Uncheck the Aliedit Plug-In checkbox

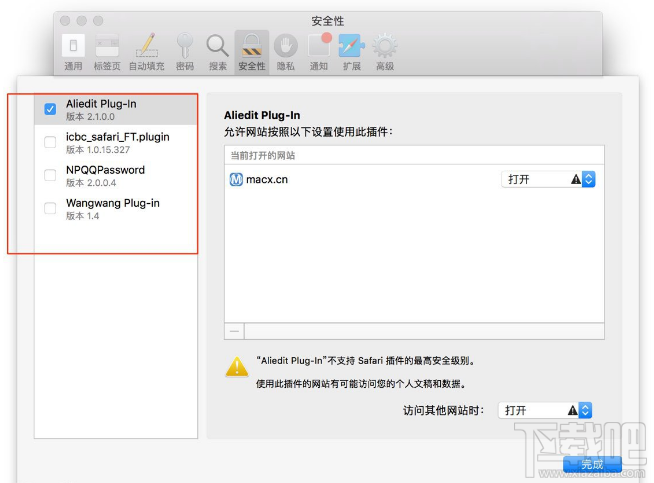(x=50, y=109)
